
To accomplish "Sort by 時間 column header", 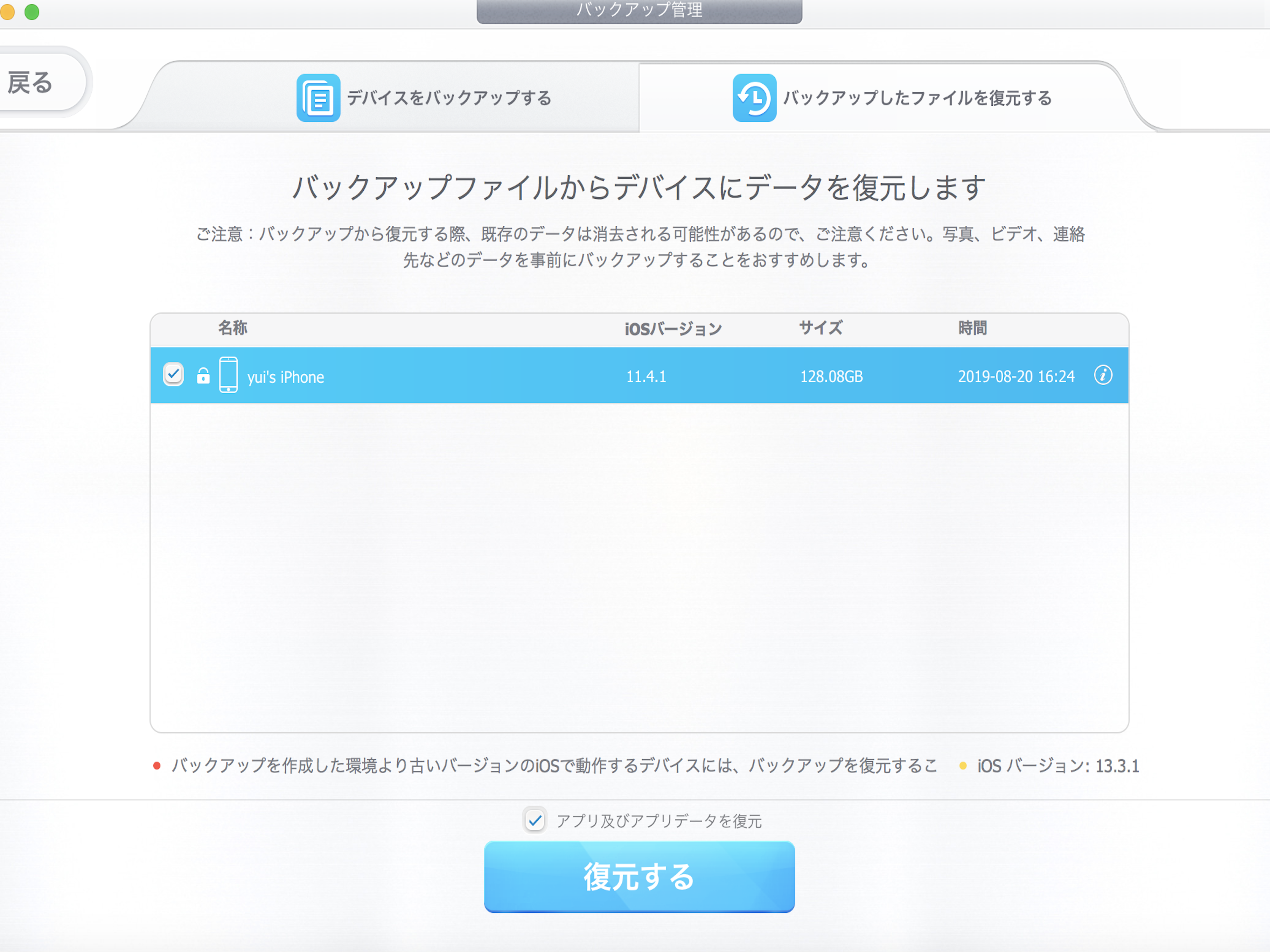I will pos(972,328).
